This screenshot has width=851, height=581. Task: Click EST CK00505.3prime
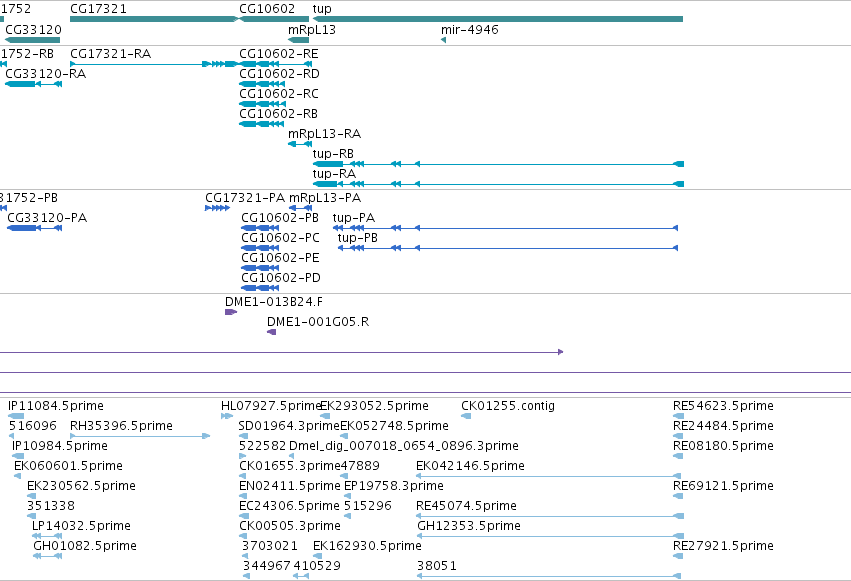coord(243,537)
